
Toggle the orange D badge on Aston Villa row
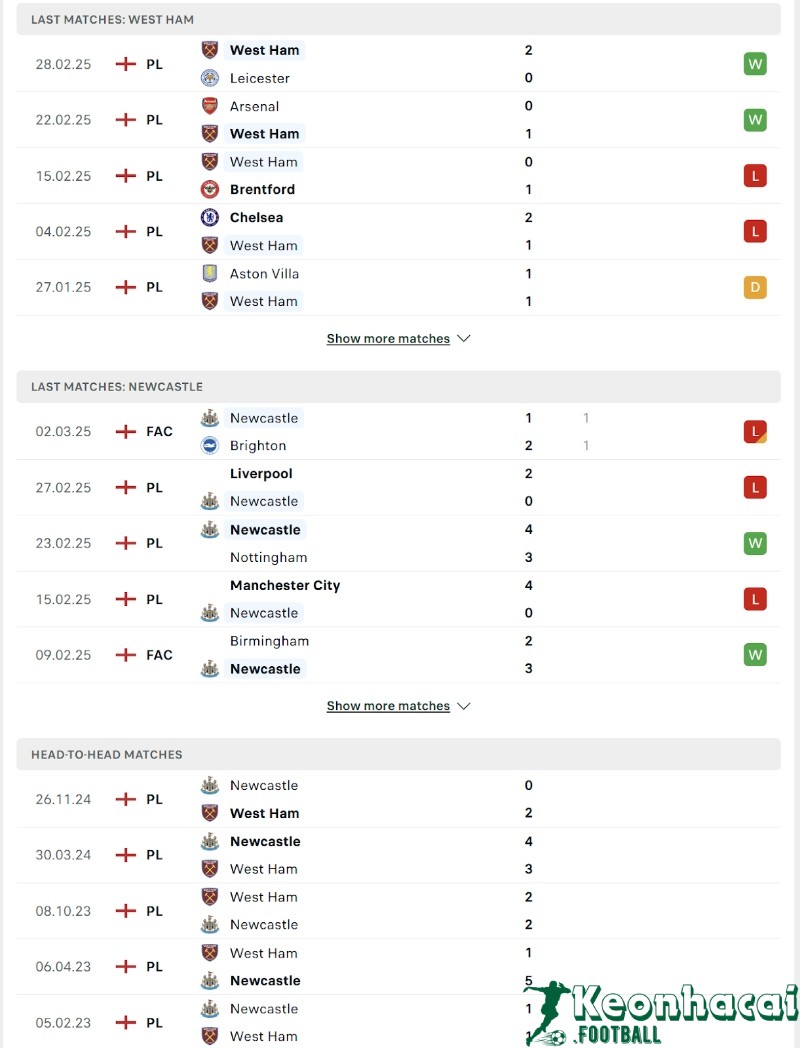755,287
